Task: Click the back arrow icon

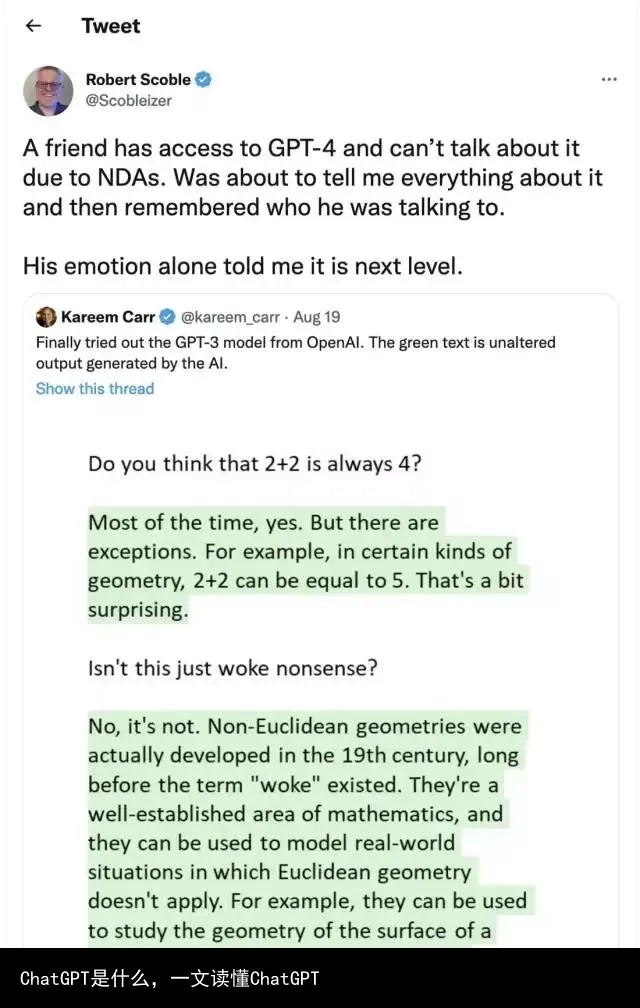Action: click(33, 26)
